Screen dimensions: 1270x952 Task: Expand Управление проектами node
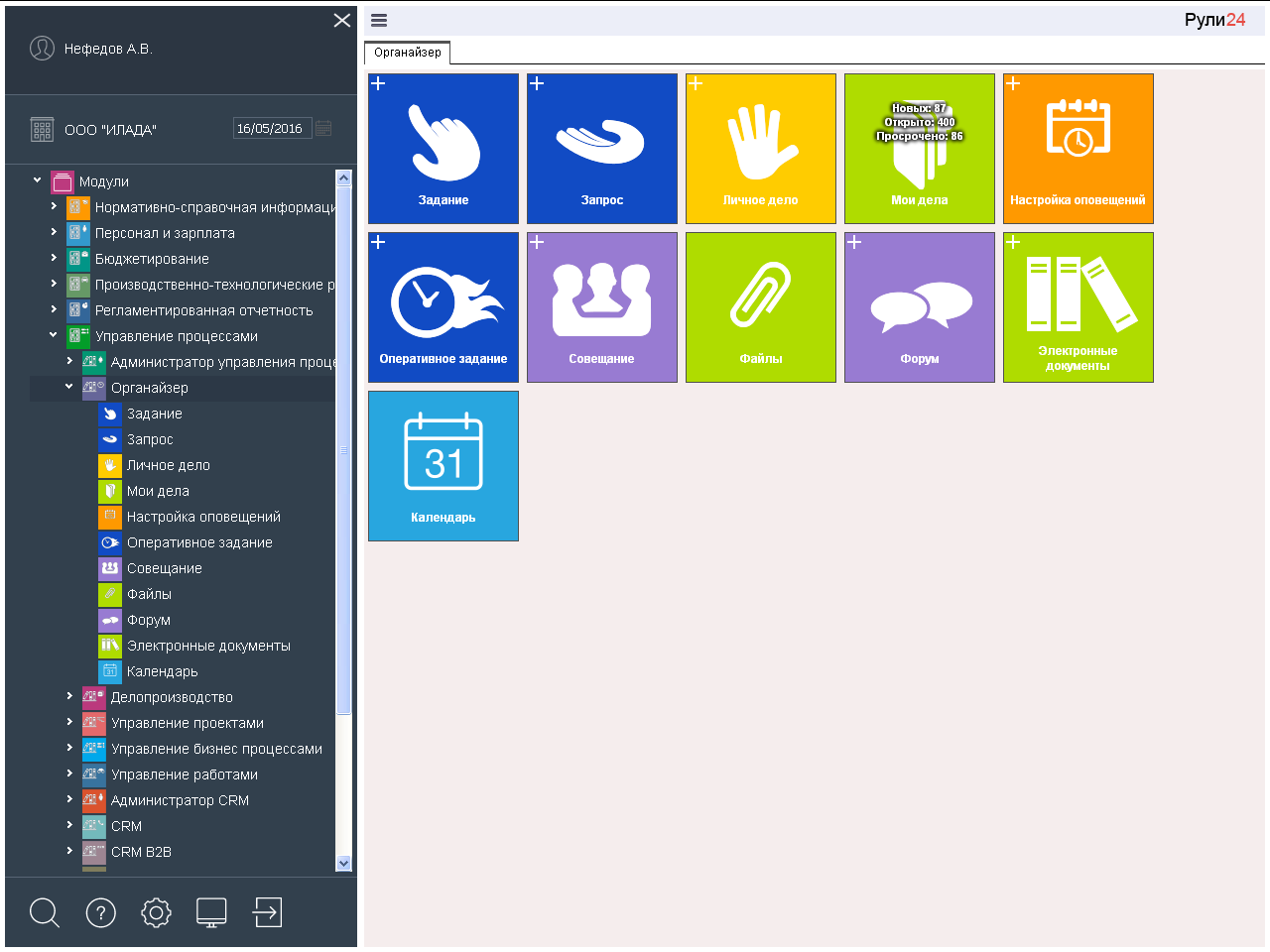tap(69, 722)
